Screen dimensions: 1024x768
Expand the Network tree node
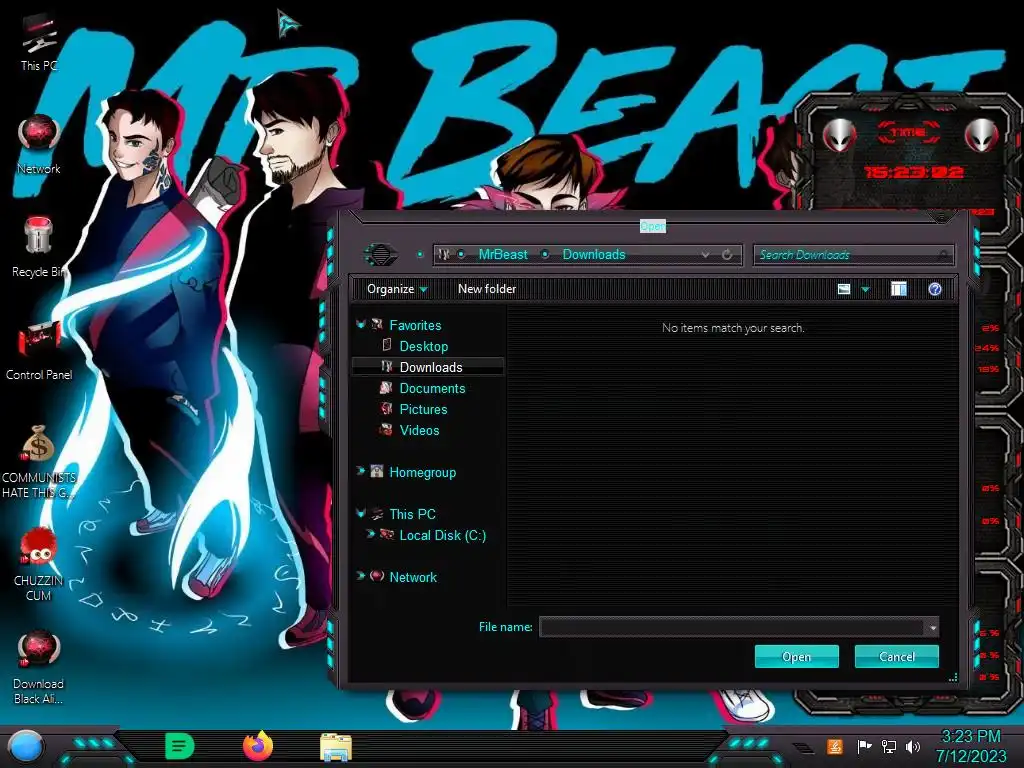click(x=360, y=576)
